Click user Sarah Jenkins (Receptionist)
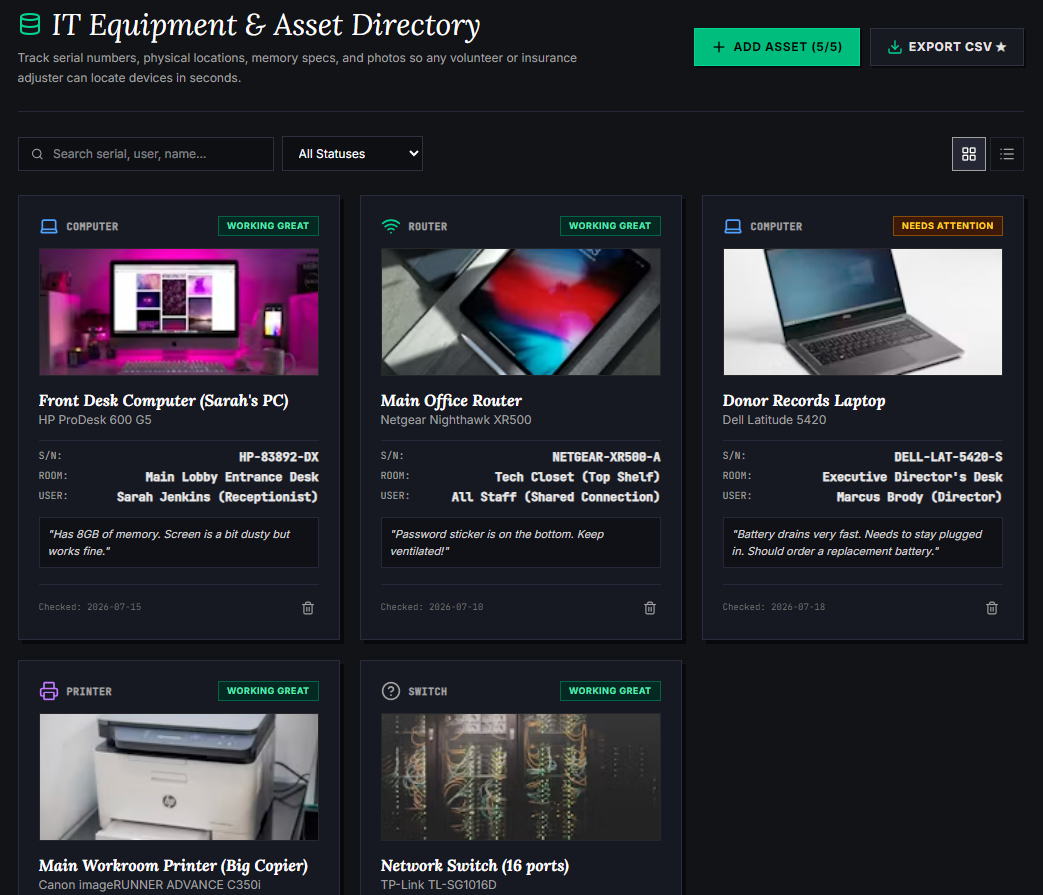Viewport: 1043px width, 895px height. [218, 497]
